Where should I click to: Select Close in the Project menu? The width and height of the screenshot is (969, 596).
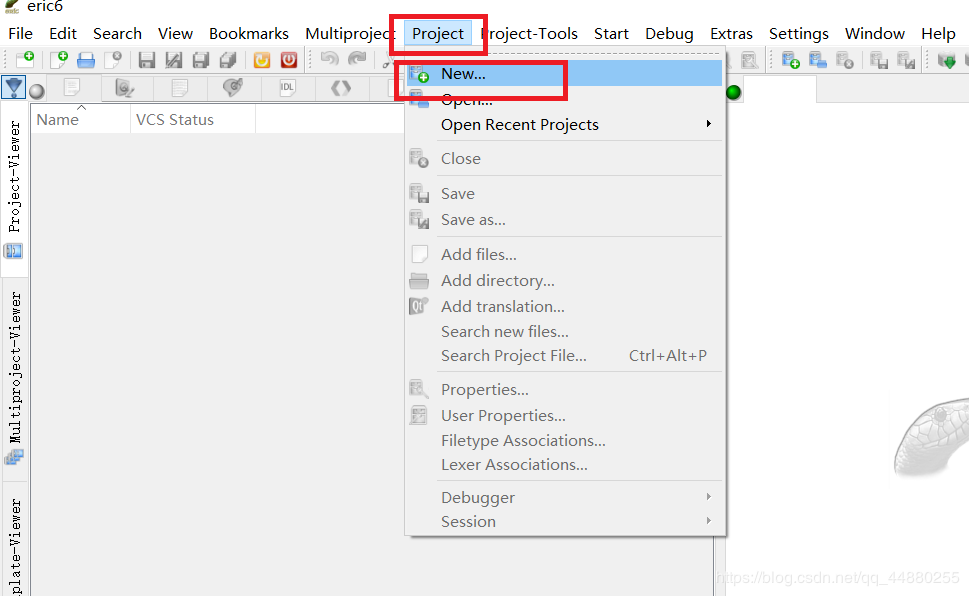pyautogui.click(x=564, y=159)
